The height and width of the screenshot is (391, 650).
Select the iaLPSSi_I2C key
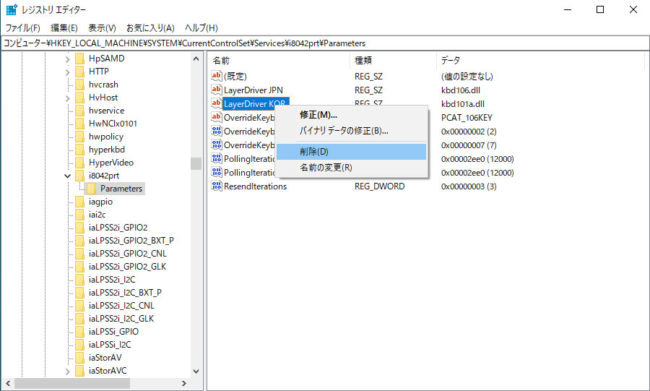[109, 345]
